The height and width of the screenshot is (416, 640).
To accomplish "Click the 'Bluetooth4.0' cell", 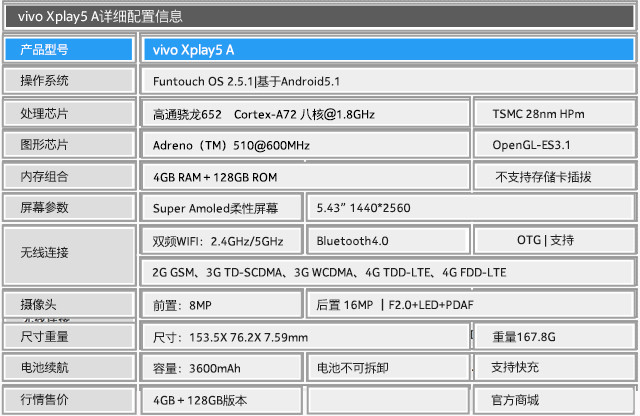I will click(x=387, y=241).
